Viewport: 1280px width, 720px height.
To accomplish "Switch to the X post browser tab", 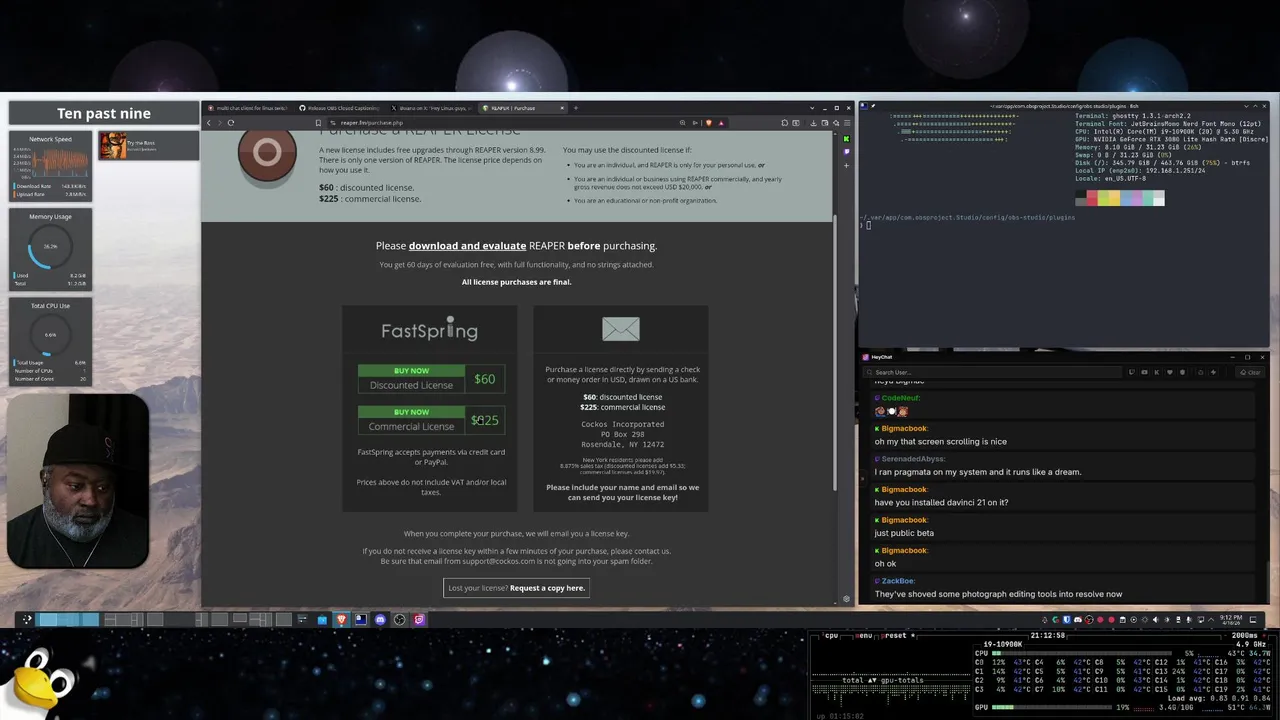I will click(432, 108).
